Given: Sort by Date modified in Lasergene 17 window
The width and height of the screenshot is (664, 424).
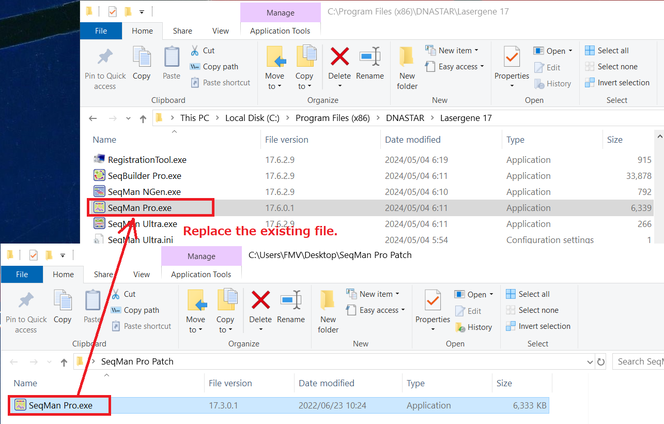Looking at the screenshot, I should click(x=412, y=140).
